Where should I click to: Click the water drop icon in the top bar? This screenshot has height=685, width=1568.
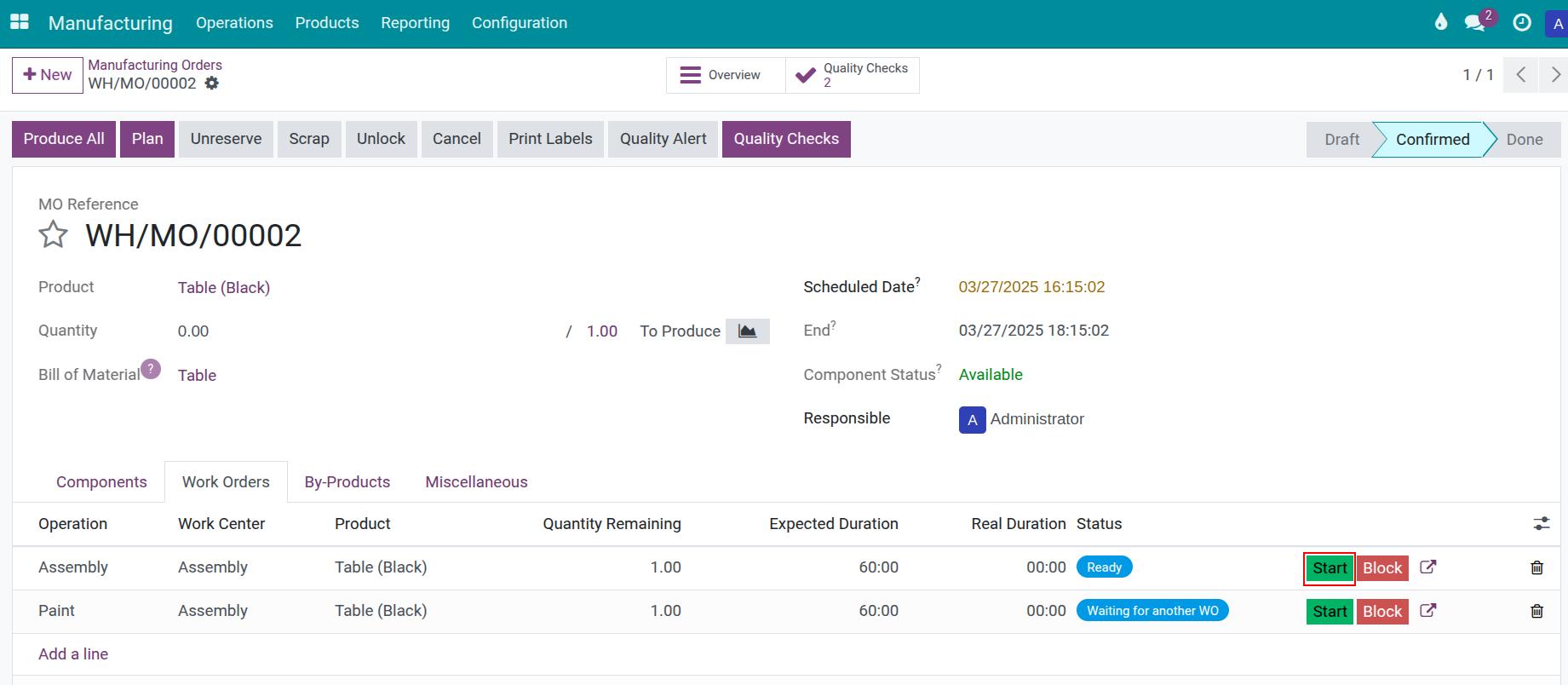point(1441,22)
